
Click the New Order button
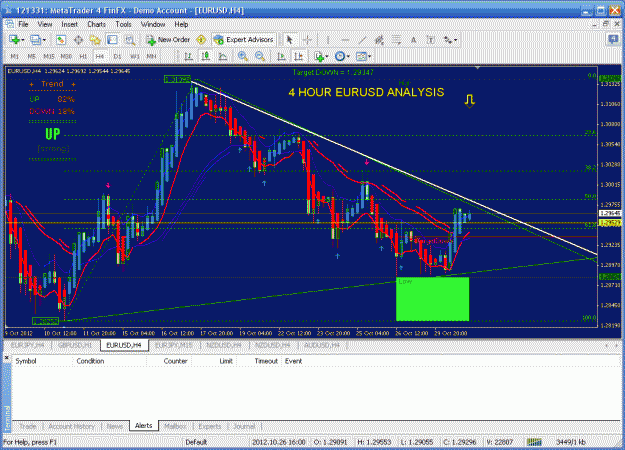click(x=168, y=39)
